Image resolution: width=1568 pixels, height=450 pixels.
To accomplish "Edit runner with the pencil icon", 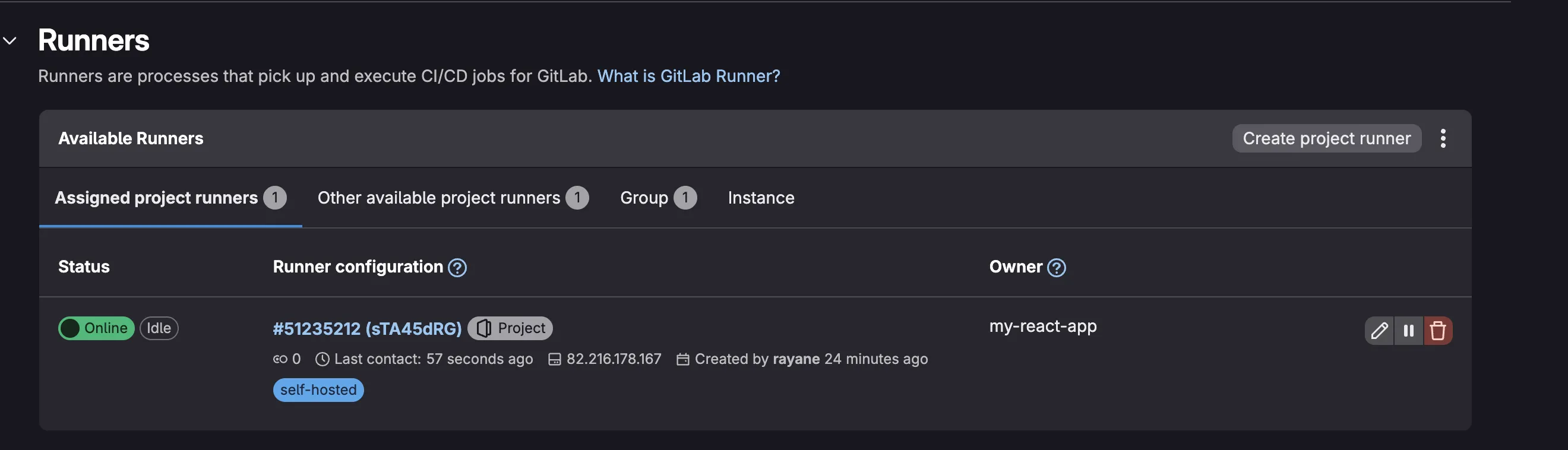I will [x=1379, y=331].
